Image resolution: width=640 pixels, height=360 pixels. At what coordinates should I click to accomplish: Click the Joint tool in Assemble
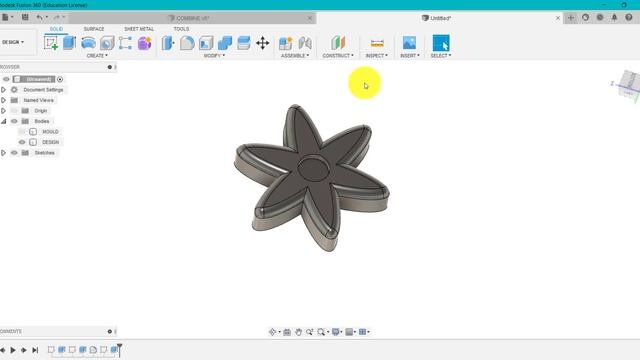pyautogui.click(x=305, y=43)
